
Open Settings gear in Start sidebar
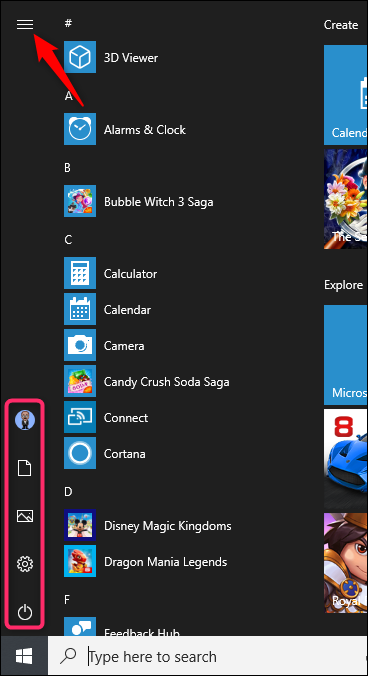coord(25,563)
